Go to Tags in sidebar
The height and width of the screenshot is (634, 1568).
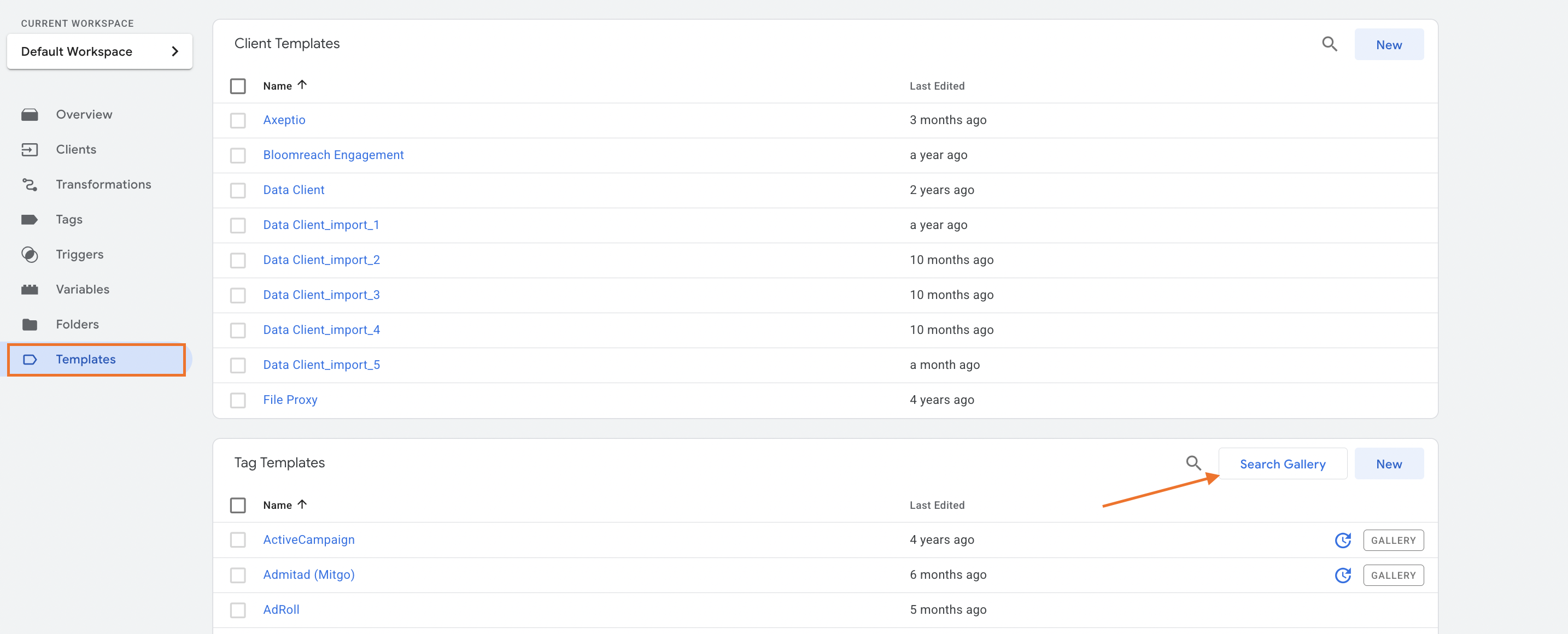click(x=69, y=220)
